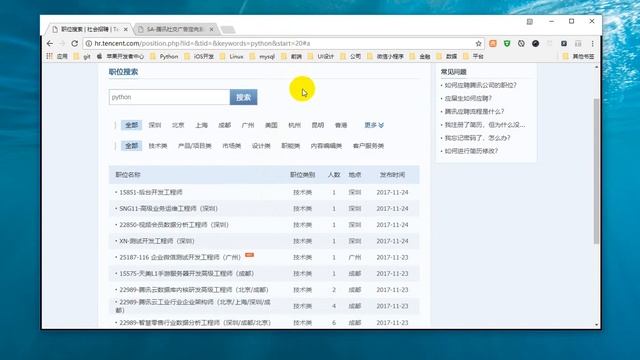
Task: Open FAQ 如何进行简历修改?
Action: click(471, 151)
